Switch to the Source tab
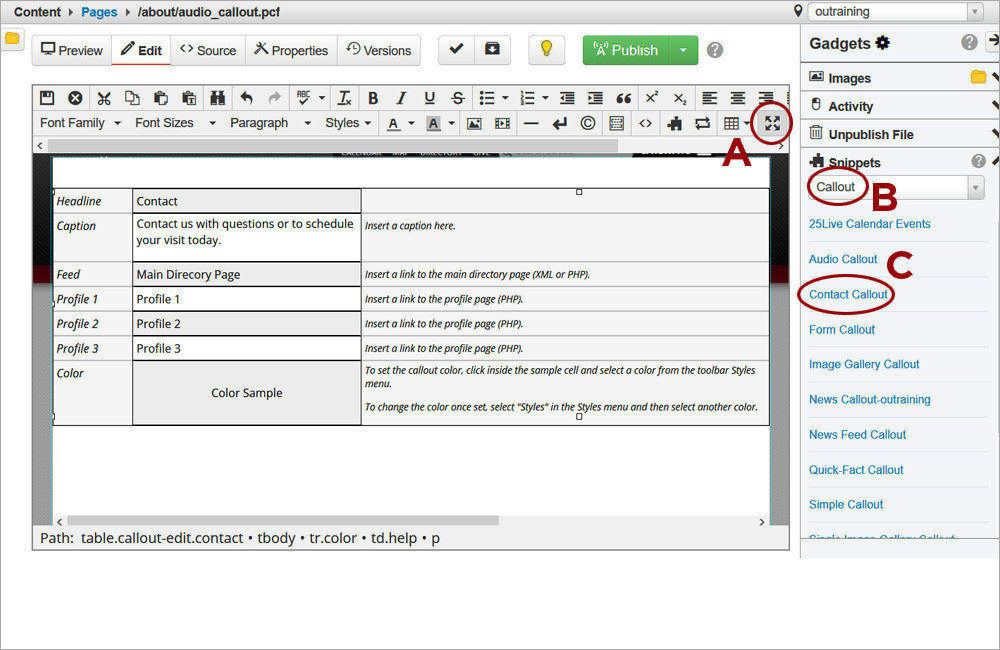The height and width of the screenshot is (650, 1000). pyautogui.click(x=208, y=50)
